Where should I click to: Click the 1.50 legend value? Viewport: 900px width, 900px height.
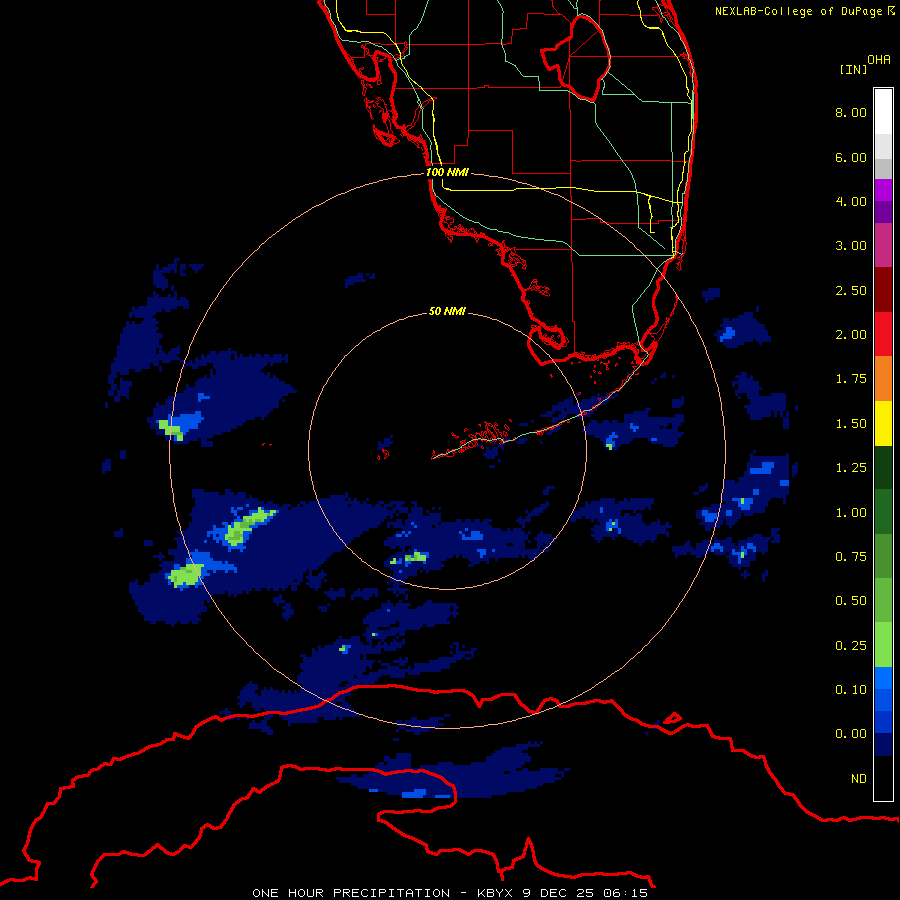tap(851, 424)
